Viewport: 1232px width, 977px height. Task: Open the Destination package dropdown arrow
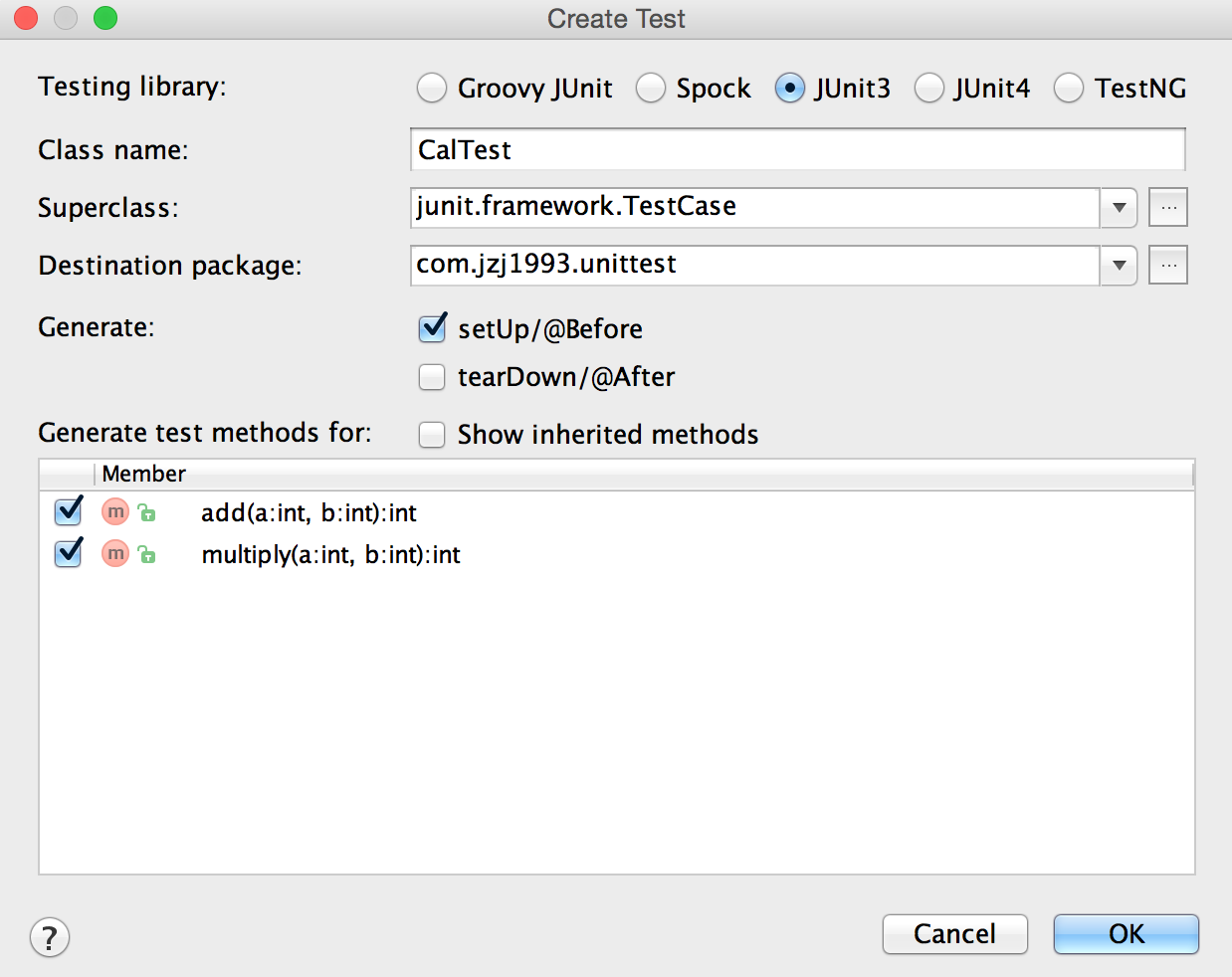point(1119,266)
